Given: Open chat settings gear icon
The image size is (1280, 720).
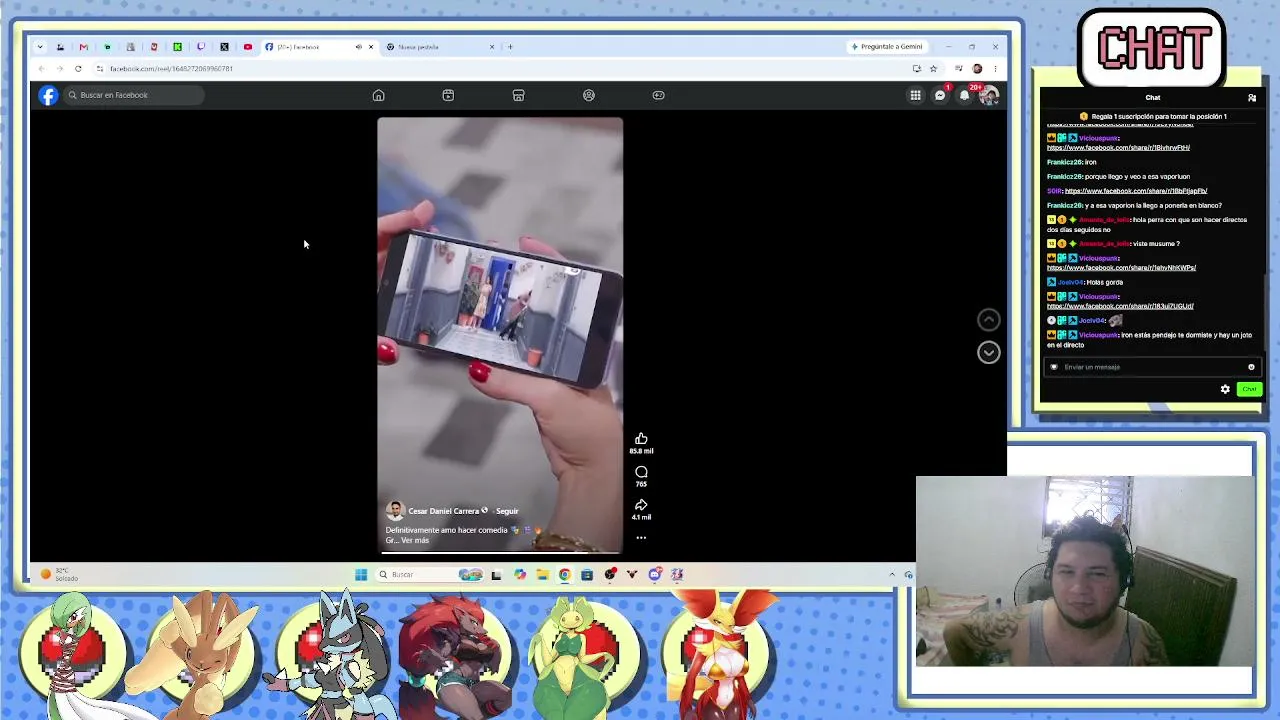Looking at the screenshot, I should click(1225, 389).
